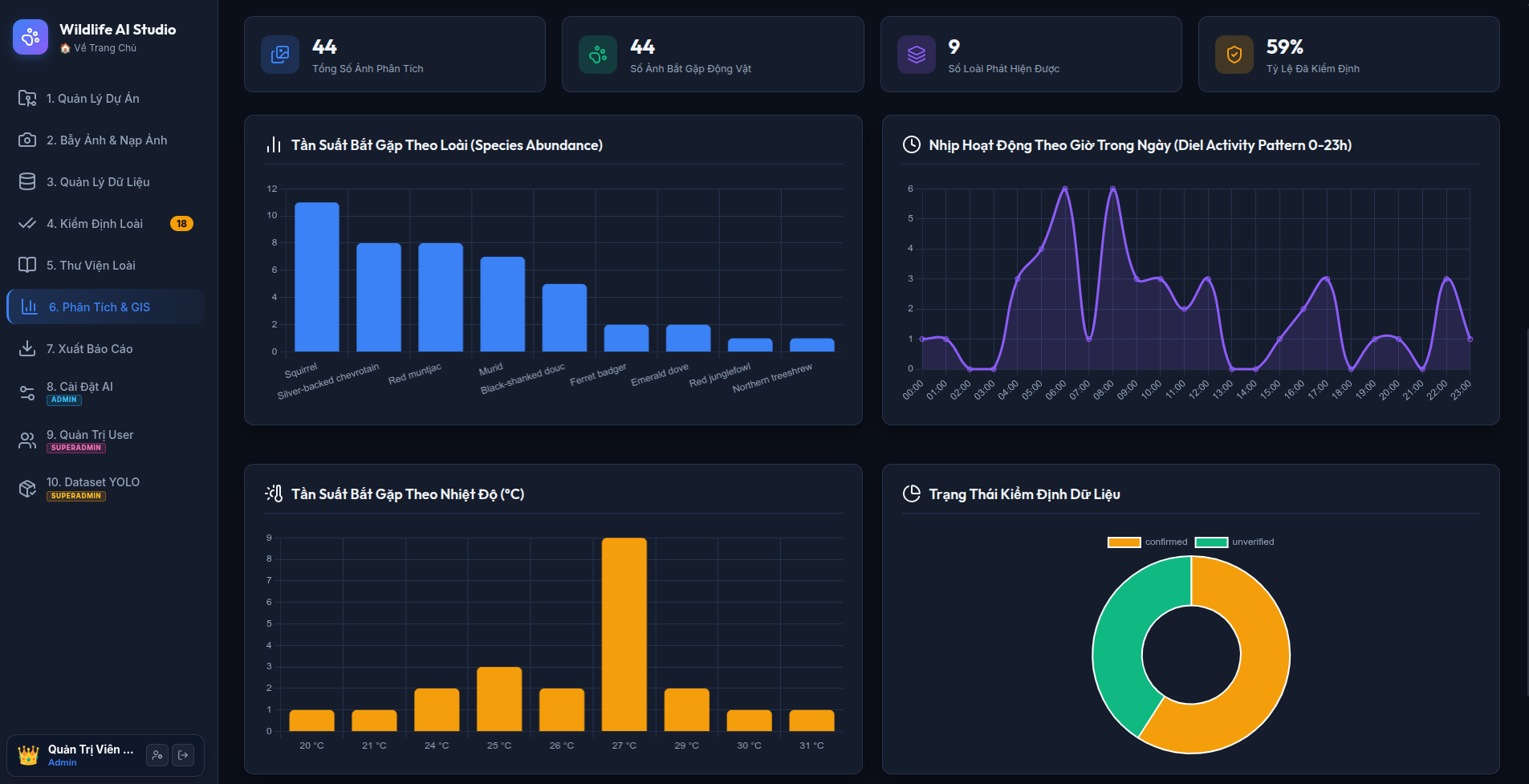
Task: Click the 25 °C bar in temperature chart
Action: [499, 699]
